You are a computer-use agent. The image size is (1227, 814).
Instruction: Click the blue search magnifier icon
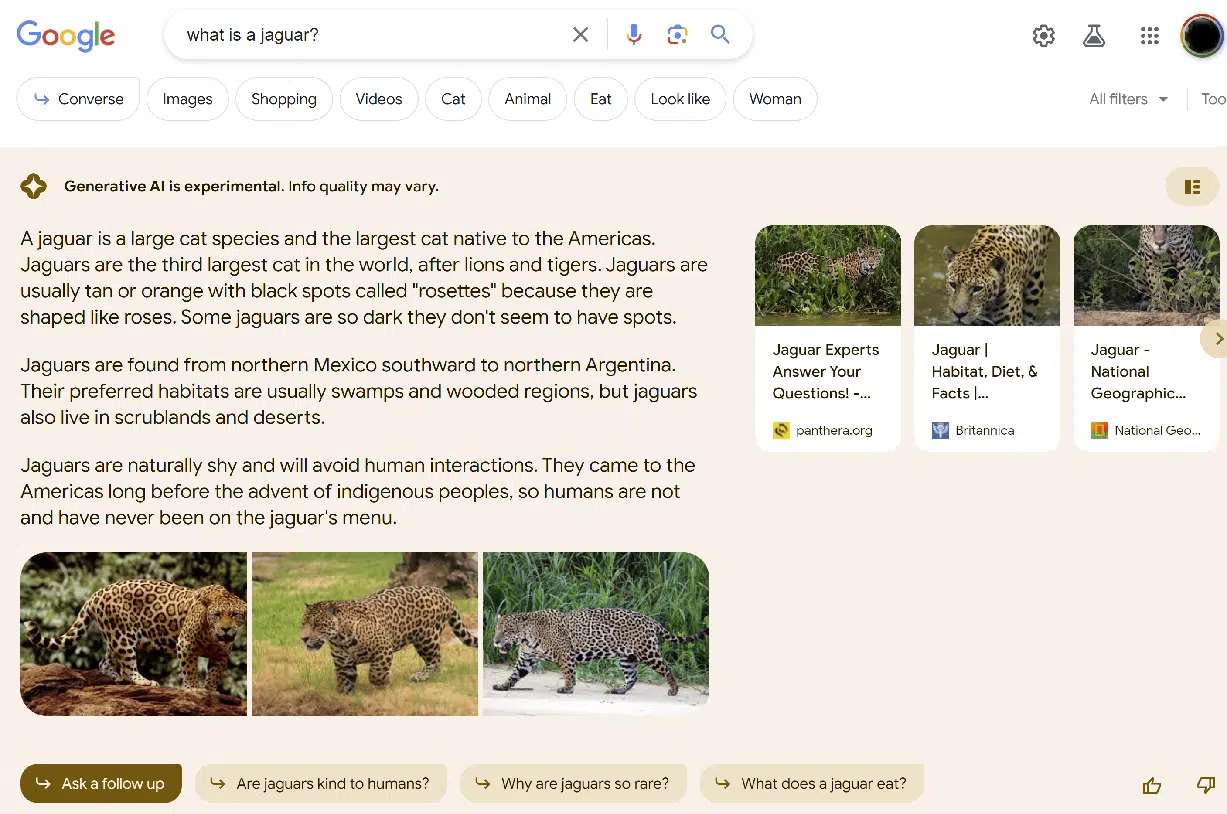(x=720, y=35)
